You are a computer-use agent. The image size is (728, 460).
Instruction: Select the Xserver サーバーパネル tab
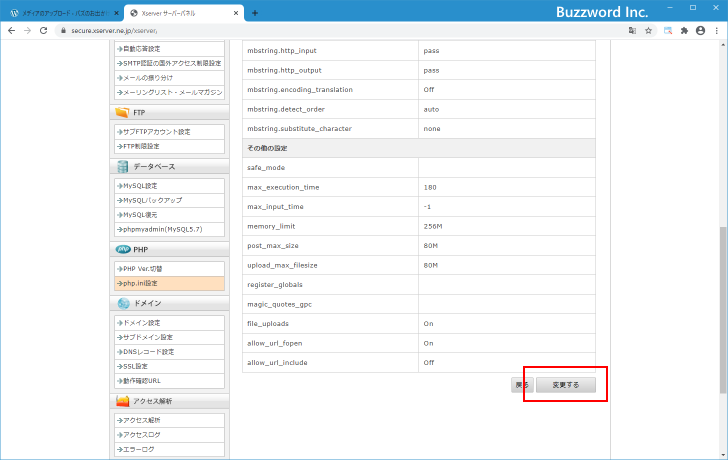(185, 13)
